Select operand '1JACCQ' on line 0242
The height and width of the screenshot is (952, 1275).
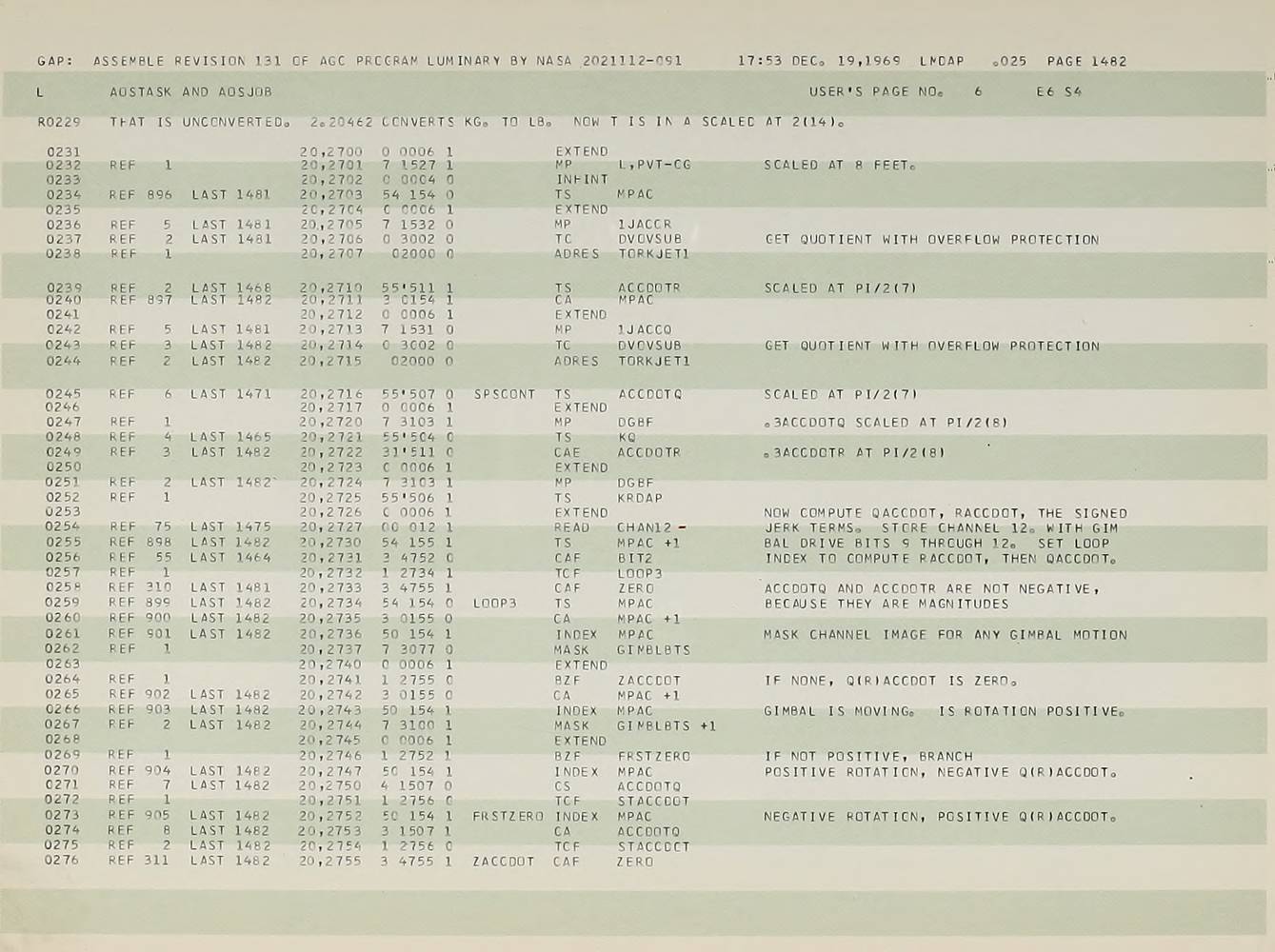click(645, 329)
